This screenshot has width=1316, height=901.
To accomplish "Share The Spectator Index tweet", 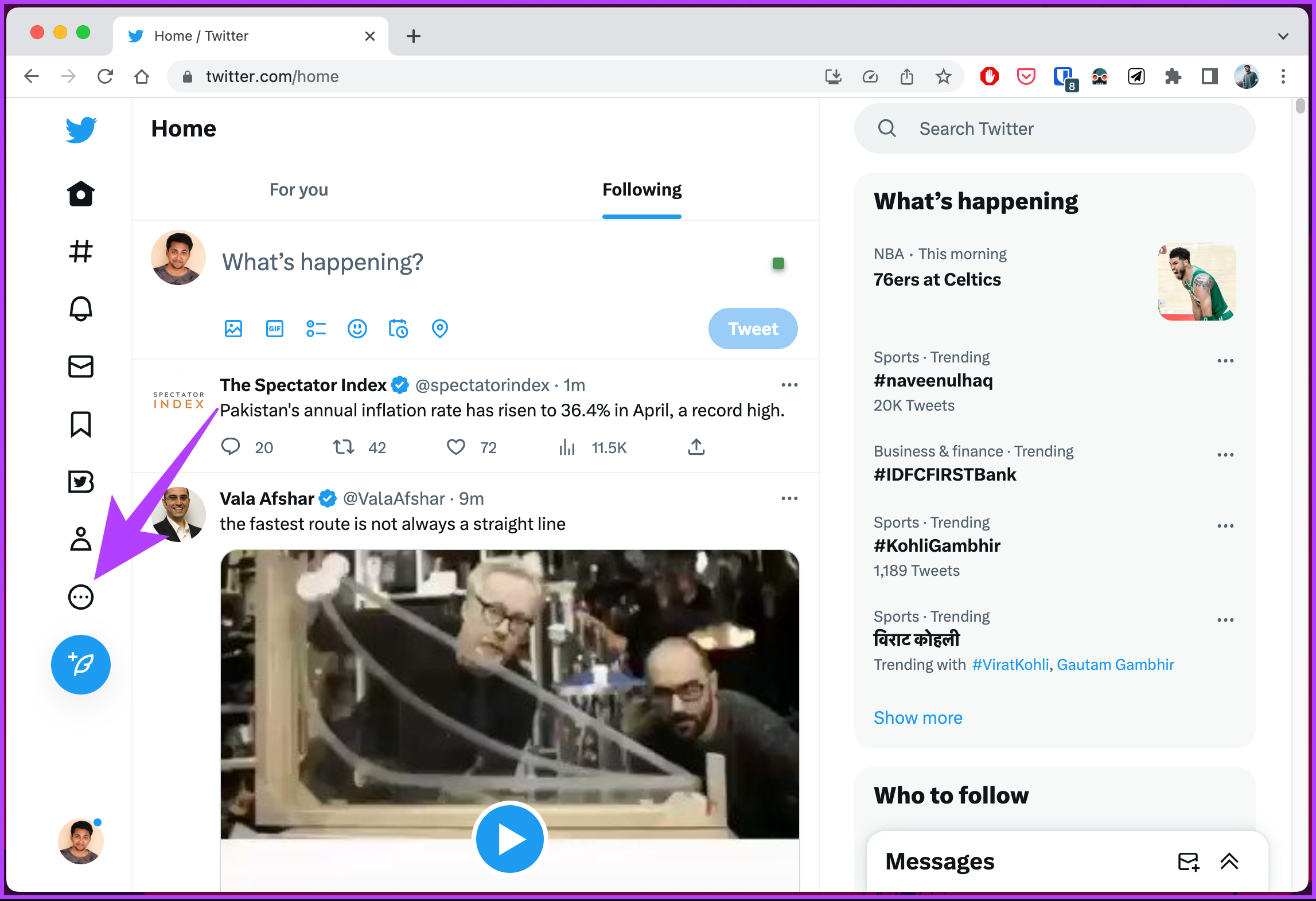I will pyautogui.click(x=696, y=447).
